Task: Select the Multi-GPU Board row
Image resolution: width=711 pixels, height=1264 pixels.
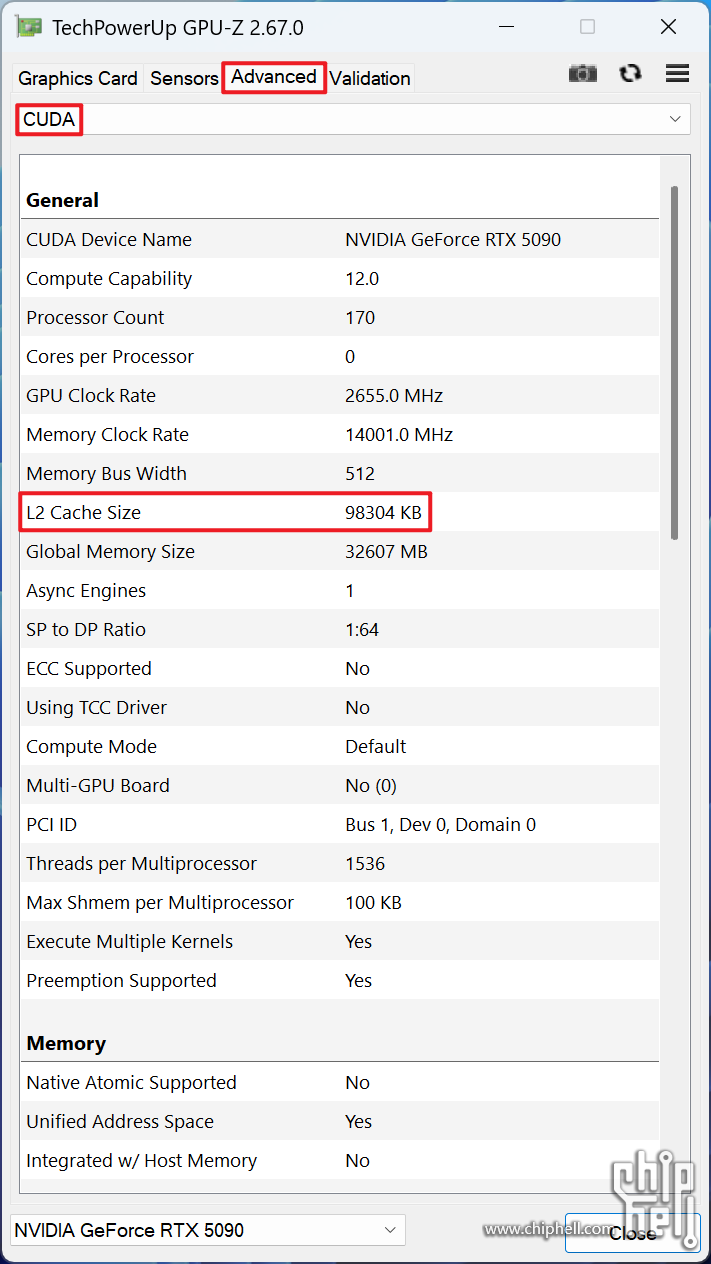Action: [x=341, y=786]
